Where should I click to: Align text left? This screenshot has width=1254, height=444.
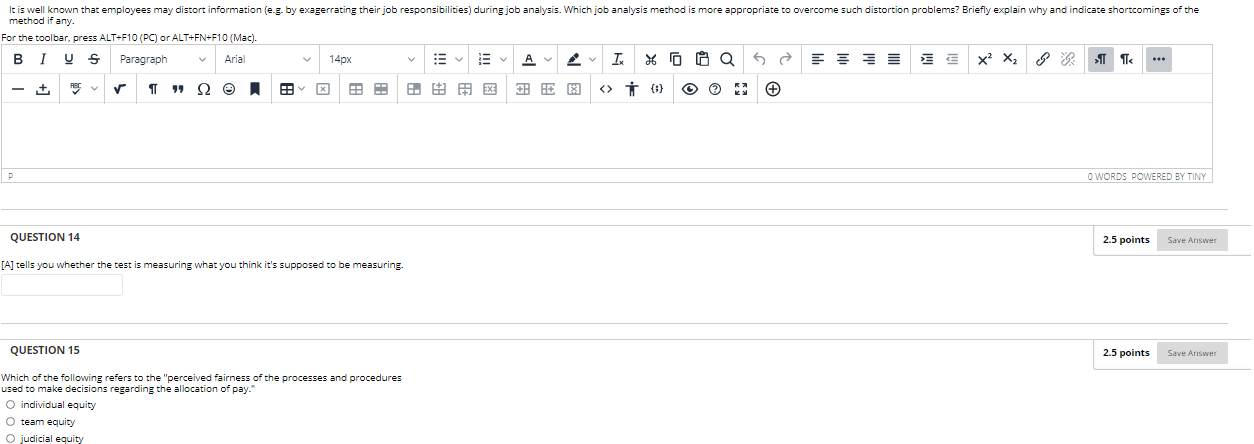[x=818, y=59]
